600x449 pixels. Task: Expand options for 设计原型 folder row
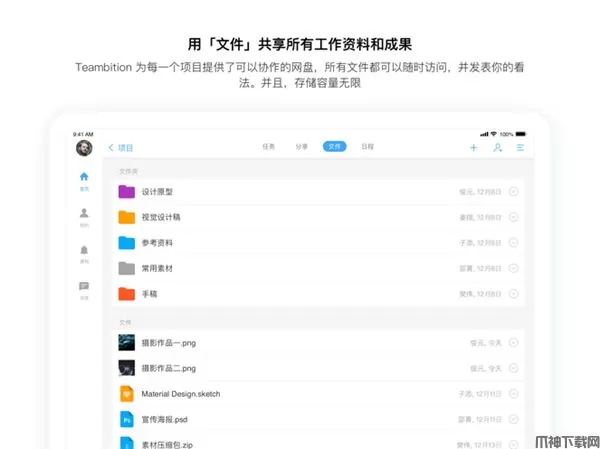(514, 191)
